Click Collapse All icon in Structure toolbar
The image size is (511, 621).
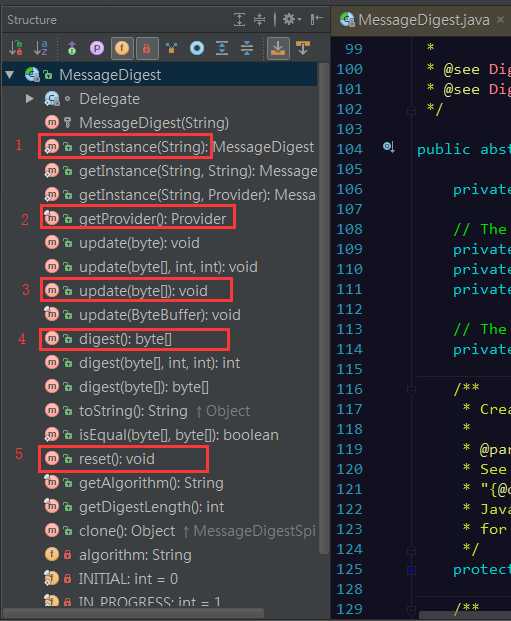[247, 48]
